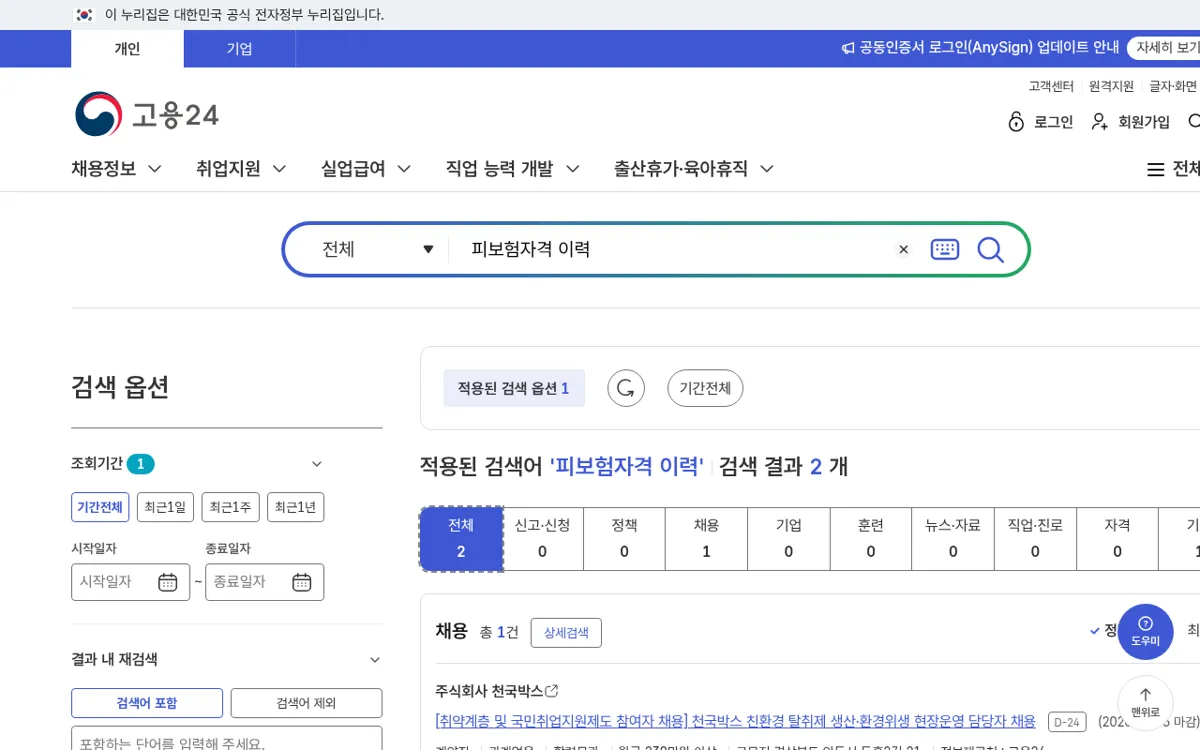This screenshot has height=750, width=1200.
Task: Expand the 채용정보 menu
Action: (x=116, y=169)
